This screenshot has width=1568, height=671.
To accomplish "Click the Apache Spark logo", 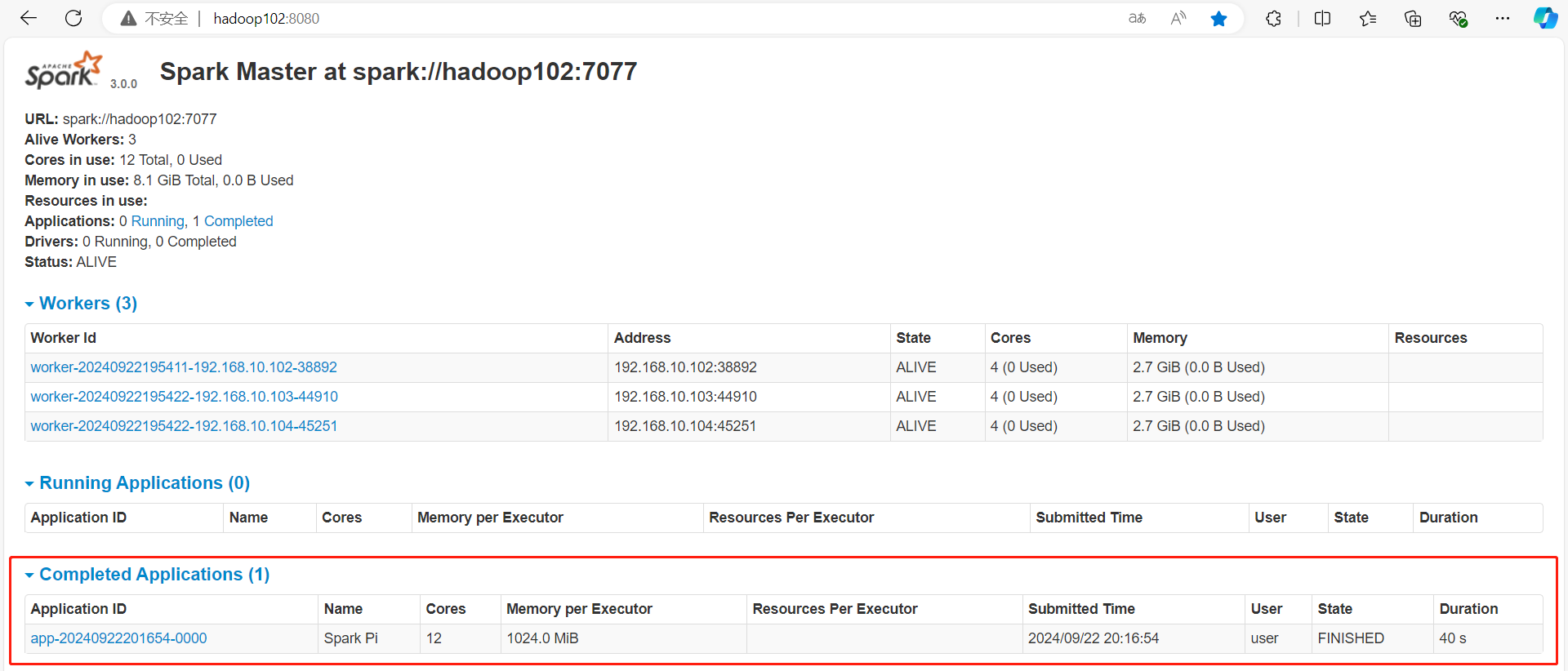I will 64,70.
